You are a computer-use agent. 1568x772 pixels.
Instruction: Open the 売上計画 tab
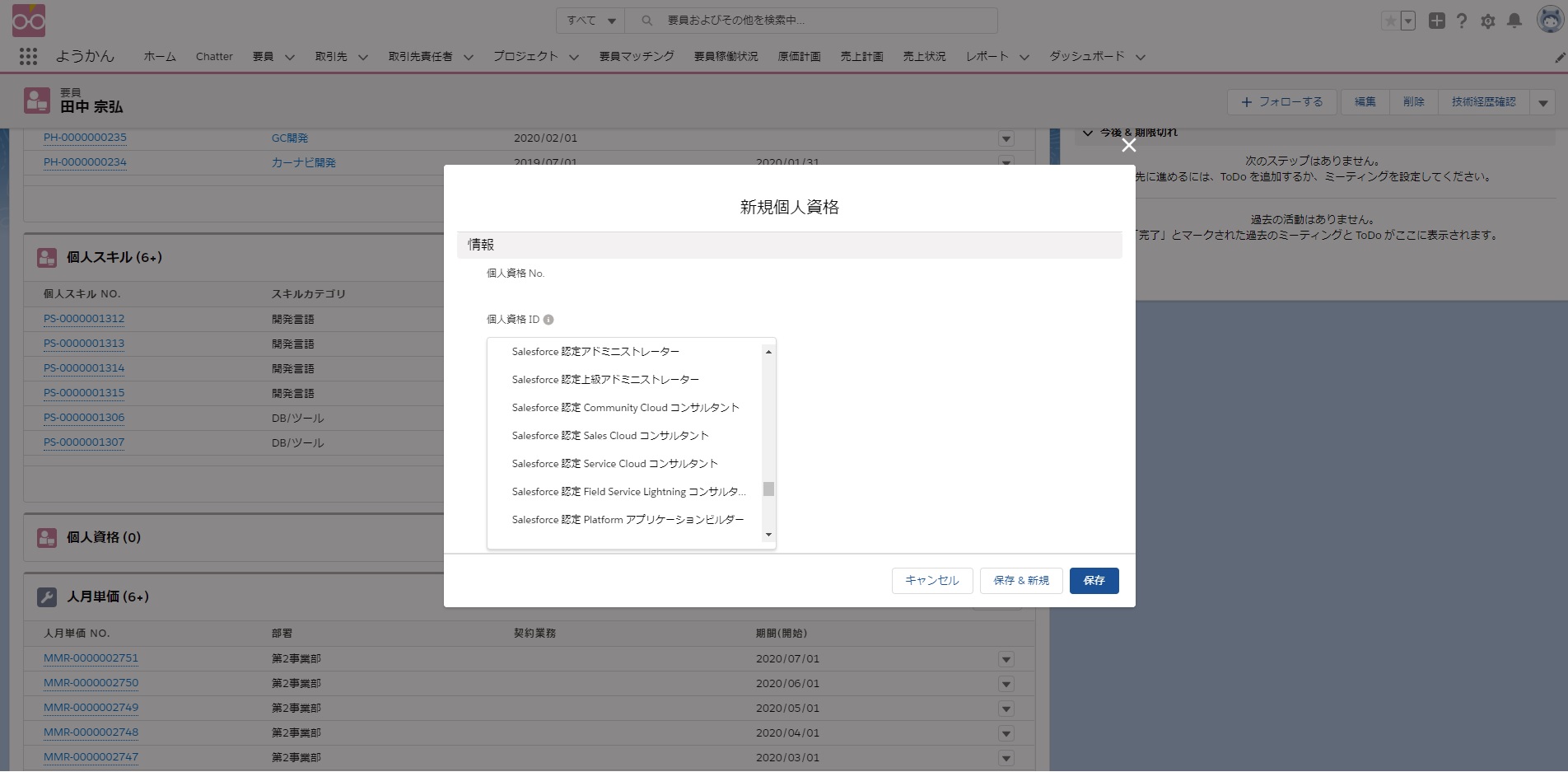click(862, 56)
